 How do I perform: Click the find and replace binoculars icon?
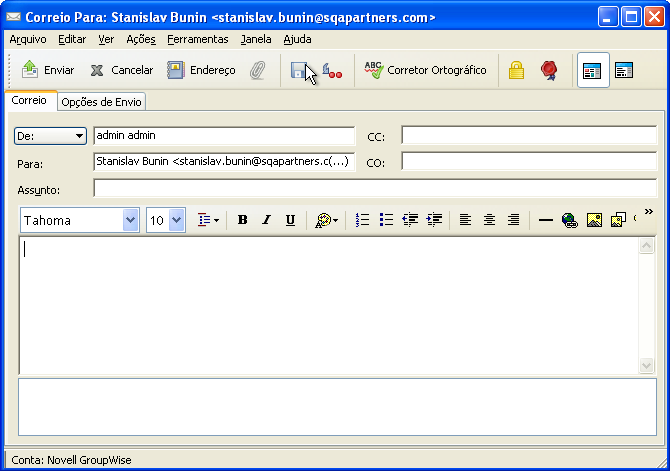[x=332, y=70]
